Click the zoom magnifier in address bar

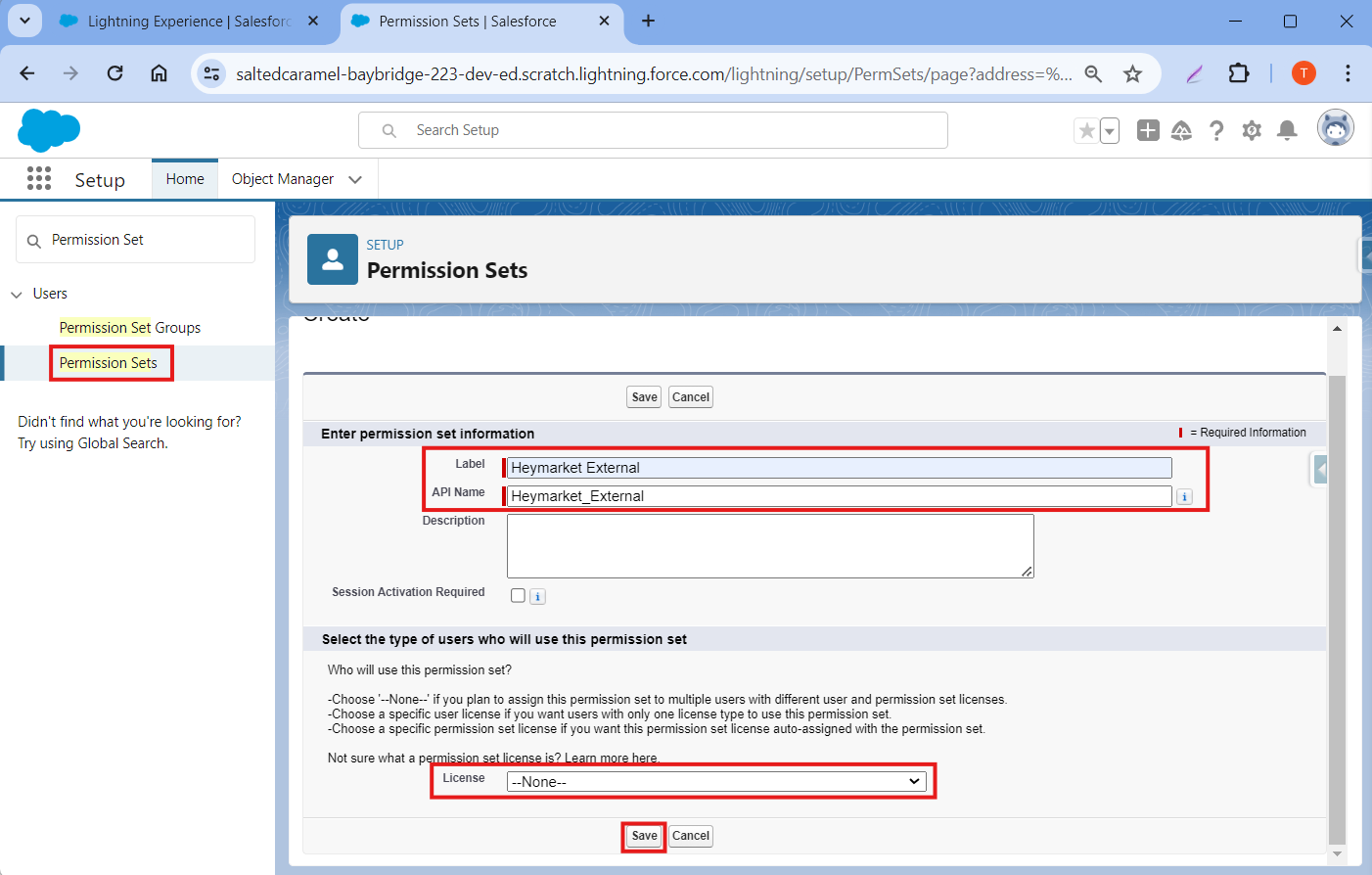[1093, 73]
